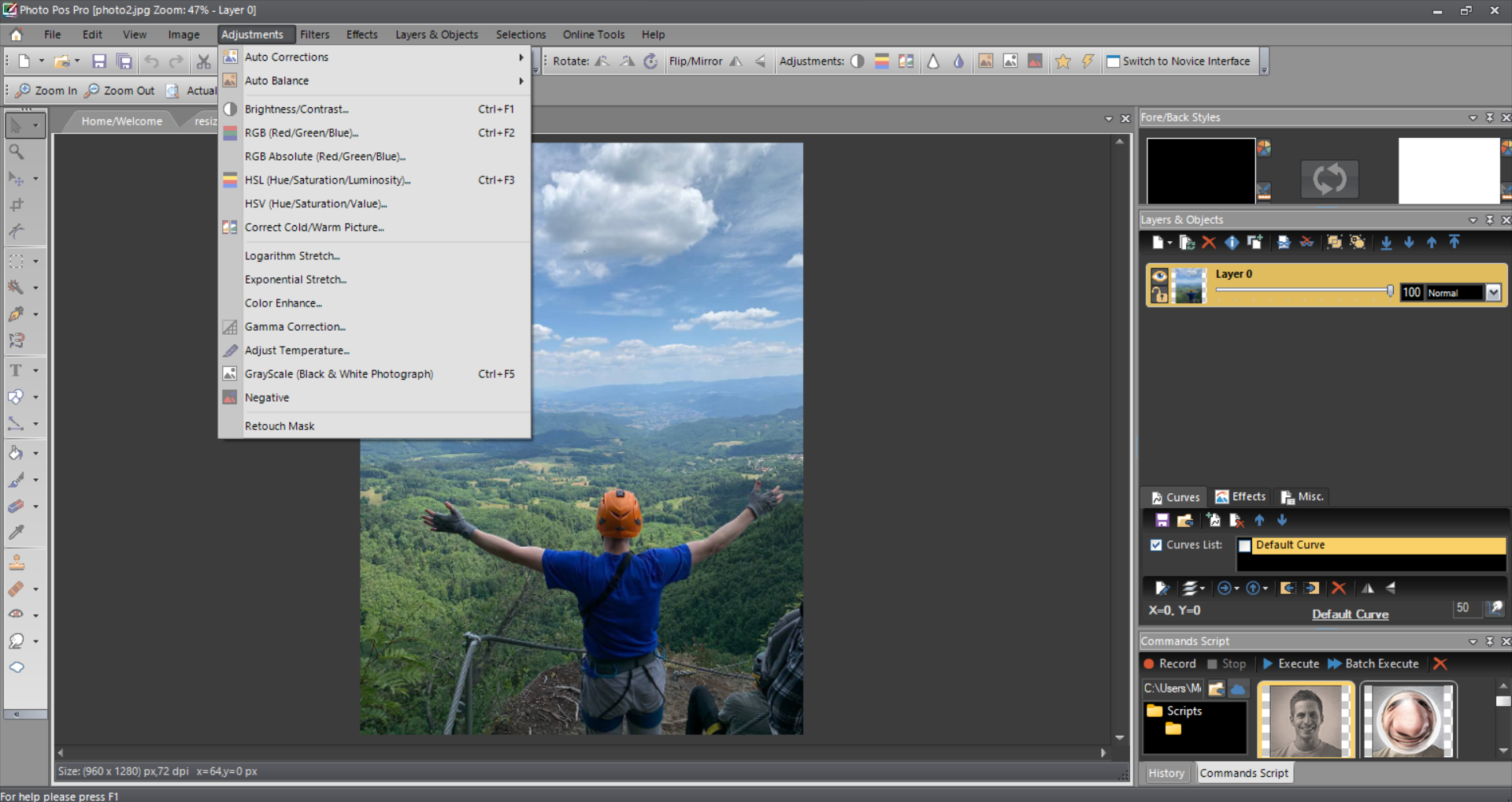Open the new layer dropdown arrow

(1169, 243)
